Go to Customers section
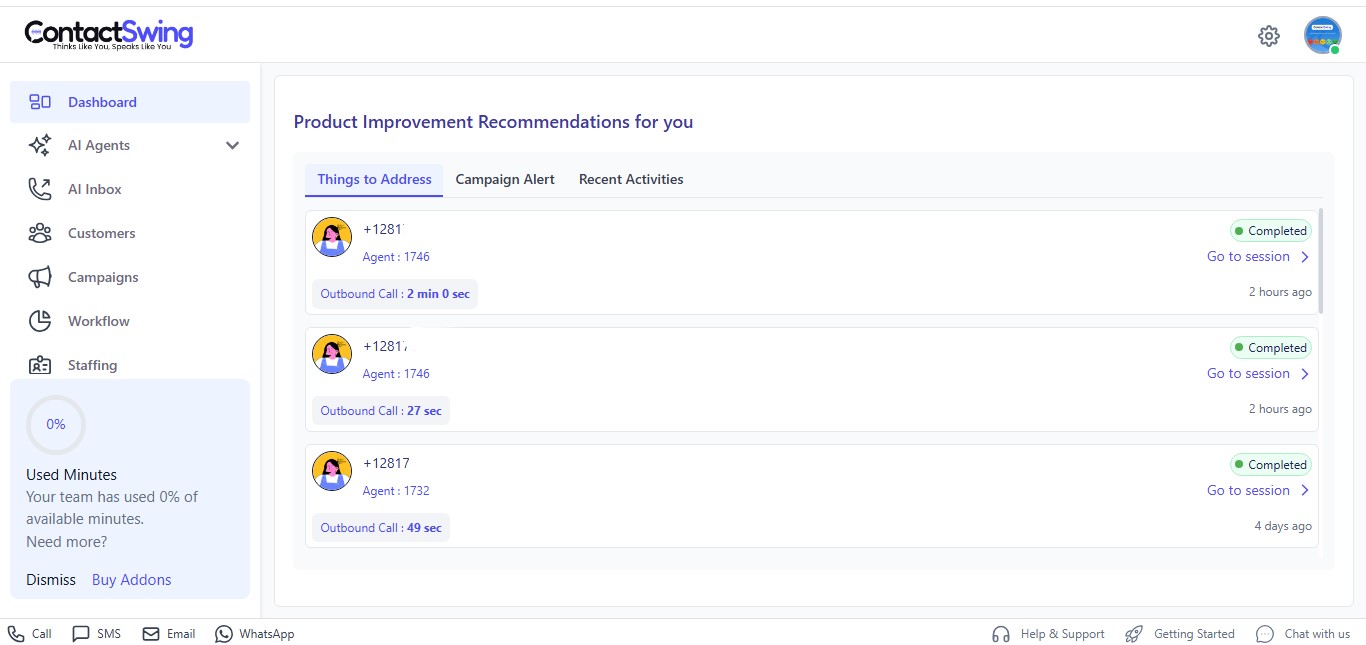The image size is (1366, 645). [100, 233]
